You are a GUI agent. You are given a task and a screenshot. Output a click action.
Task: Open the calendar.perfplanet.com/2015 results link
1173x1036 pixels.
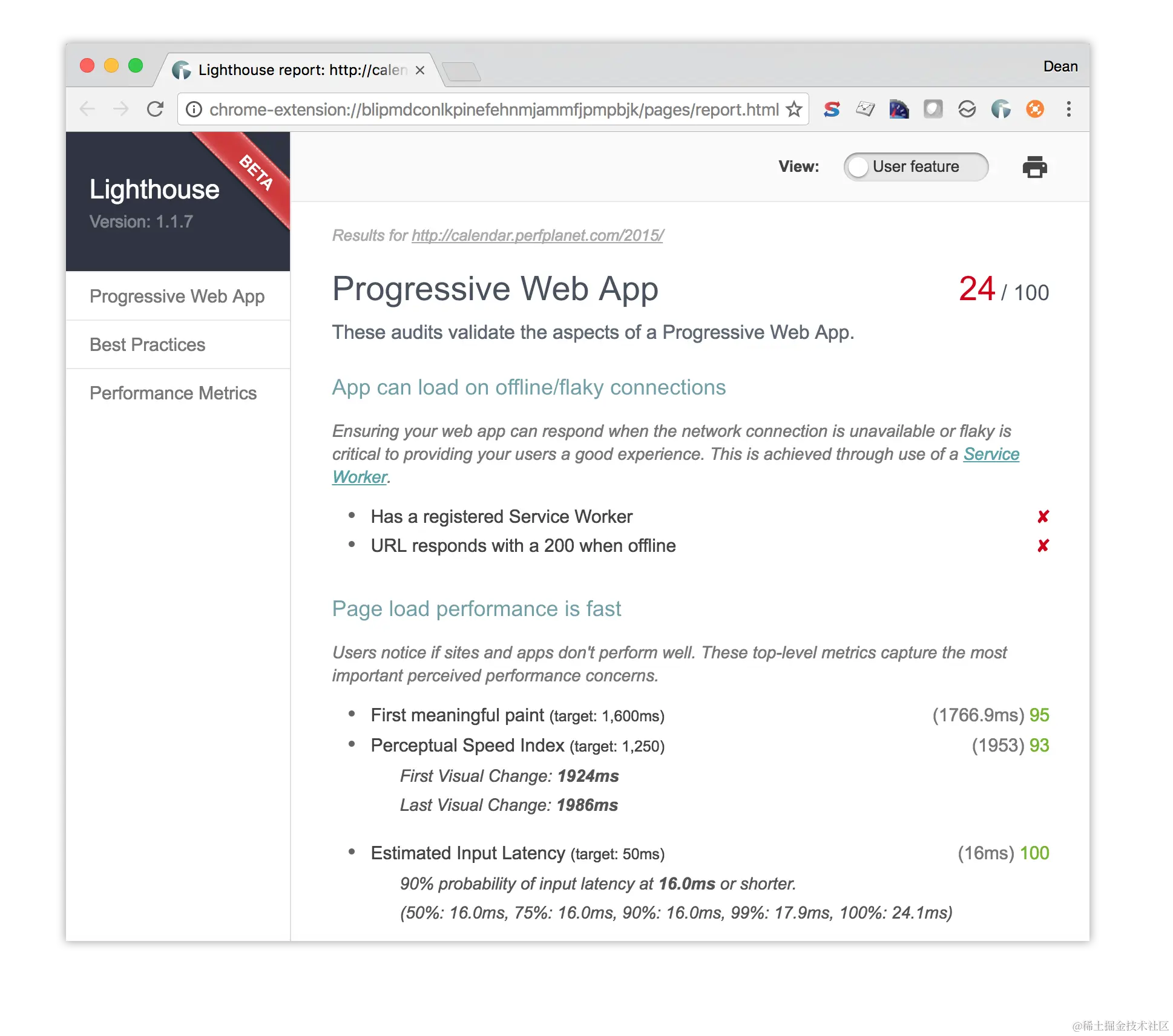(537, 235)
